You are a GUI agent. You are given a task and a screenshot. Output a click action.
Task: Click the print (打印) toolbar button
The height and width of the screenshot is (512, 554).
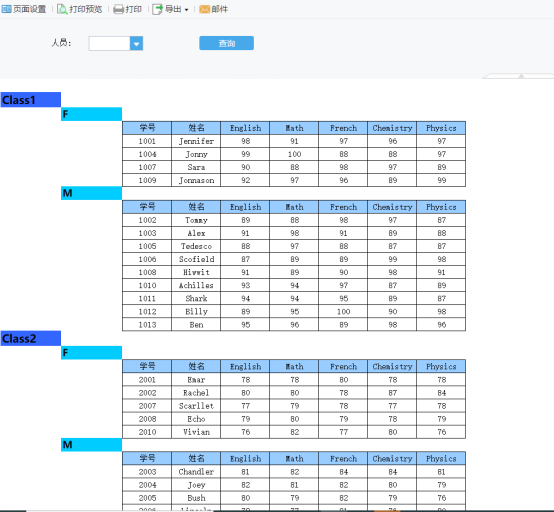[x=128, y=9]
